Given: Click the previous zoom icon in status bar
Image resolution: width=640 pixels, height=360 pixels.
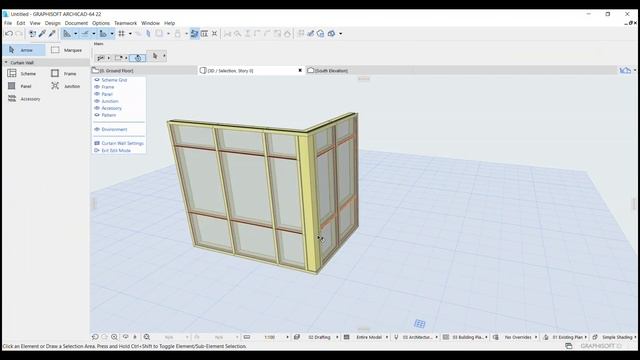Looking at the screenshot, I should pyautogui.click(x=95, y=337).
